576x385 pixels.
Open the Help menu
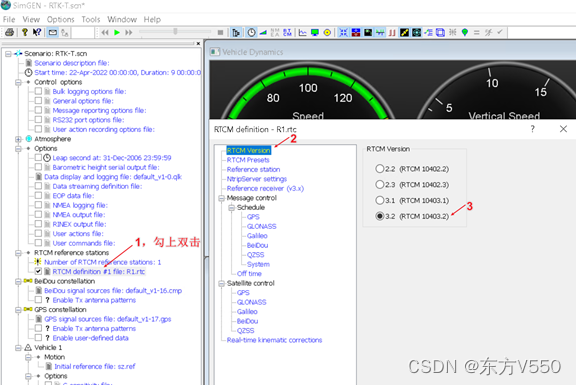152,19
